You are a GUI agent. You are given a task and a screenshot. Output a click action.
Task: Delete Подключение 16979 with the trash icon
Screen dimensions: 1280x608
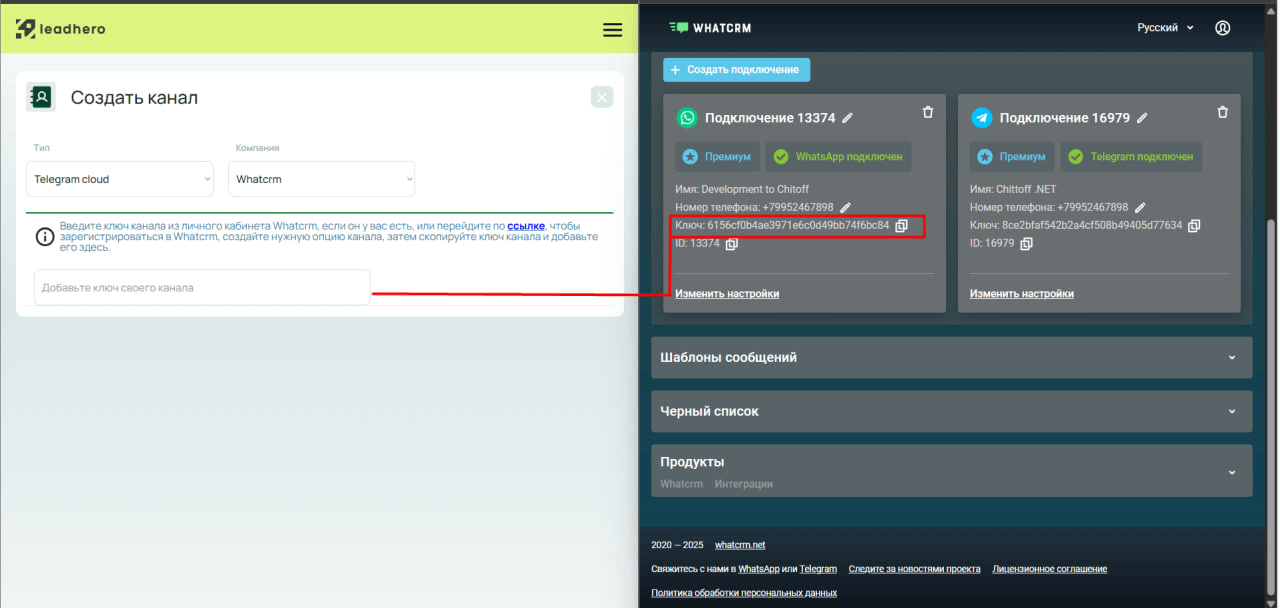click(x=1222, y=112)
